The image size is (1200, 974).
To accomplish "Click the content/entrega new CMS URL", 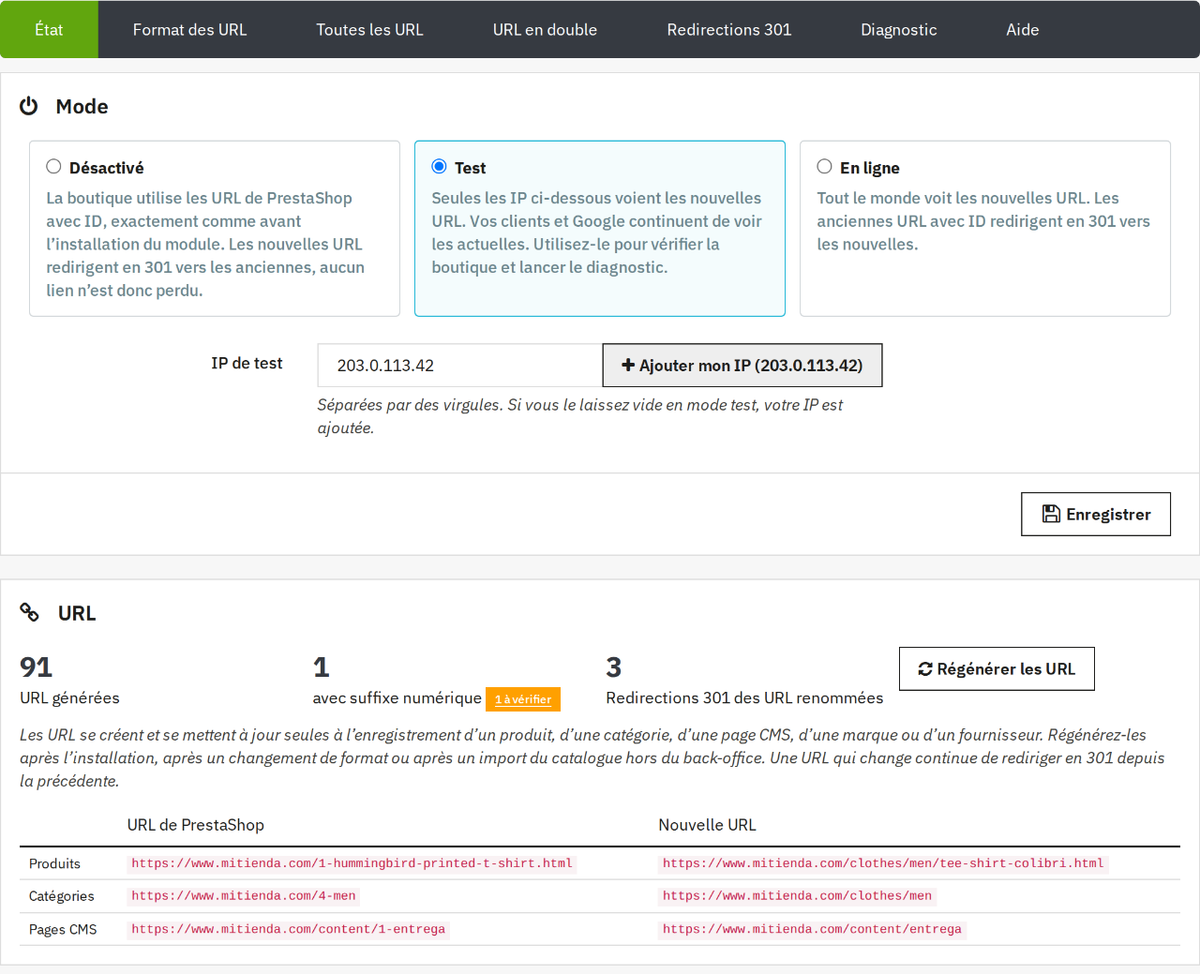I will tap(812, 929).
